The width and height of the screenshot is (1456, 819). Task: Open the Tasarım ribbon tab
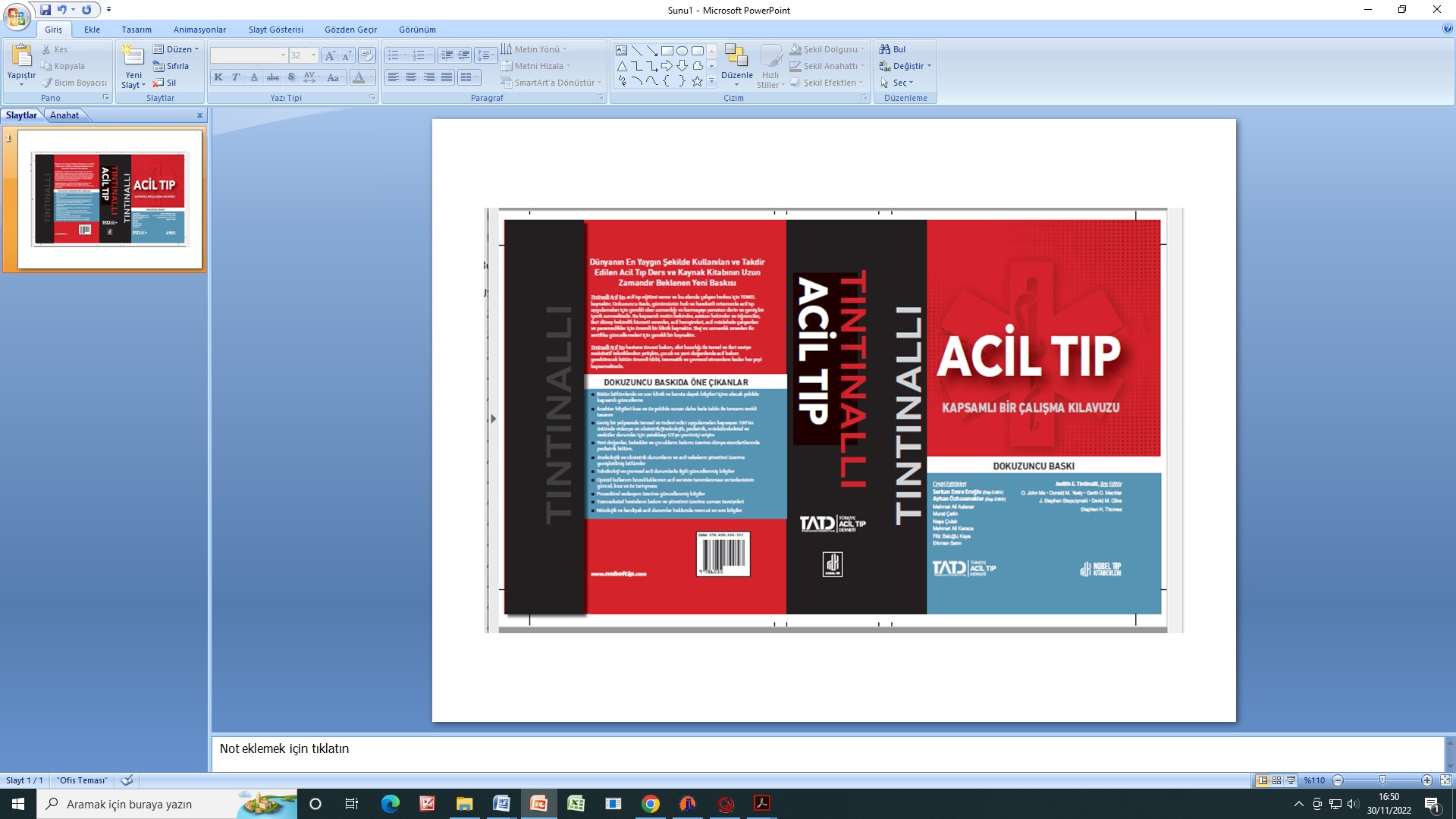(x=136, y=30)
